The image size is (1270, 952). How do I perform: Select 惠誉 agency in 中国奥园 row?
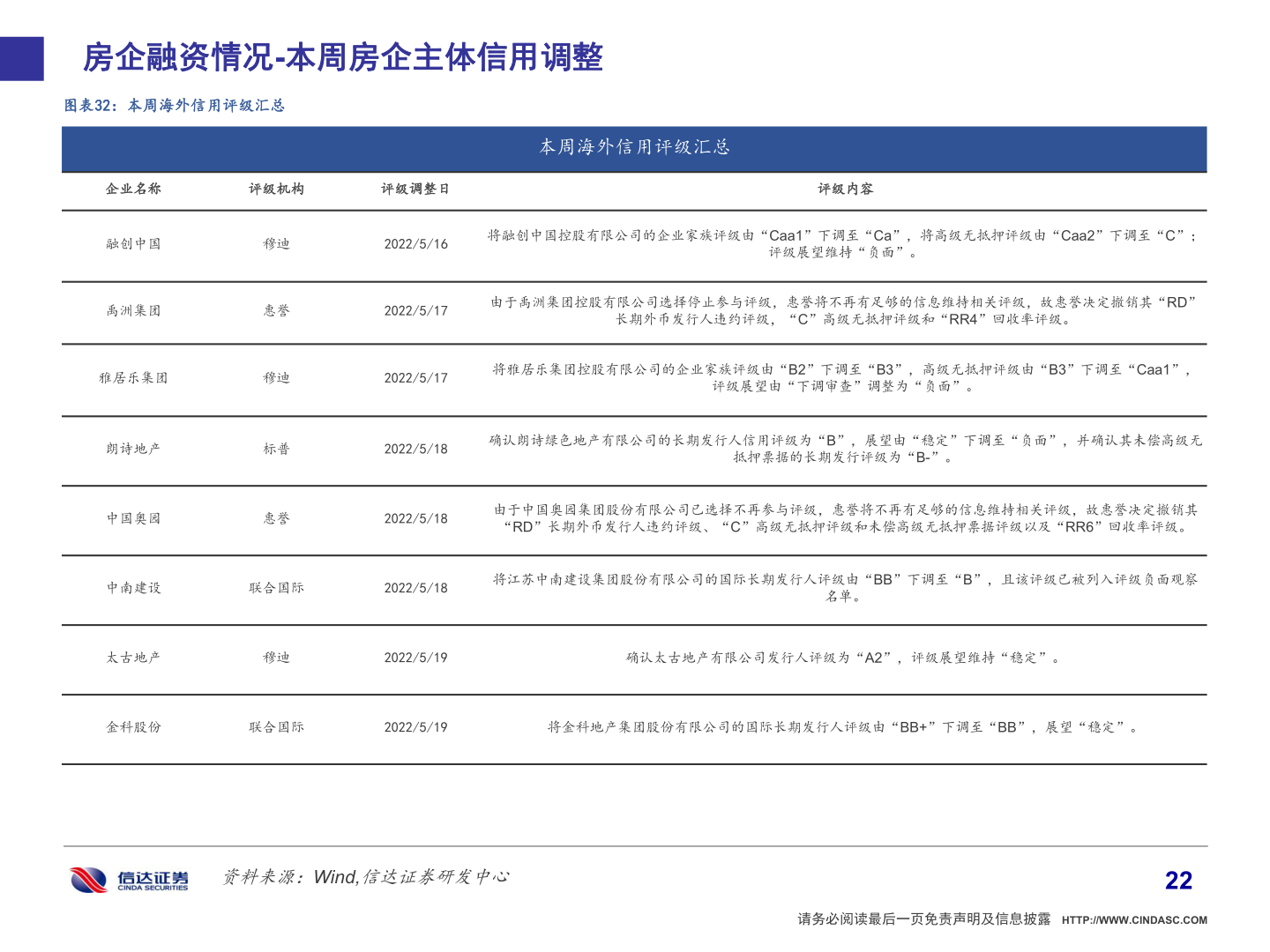tap(276, 518)
